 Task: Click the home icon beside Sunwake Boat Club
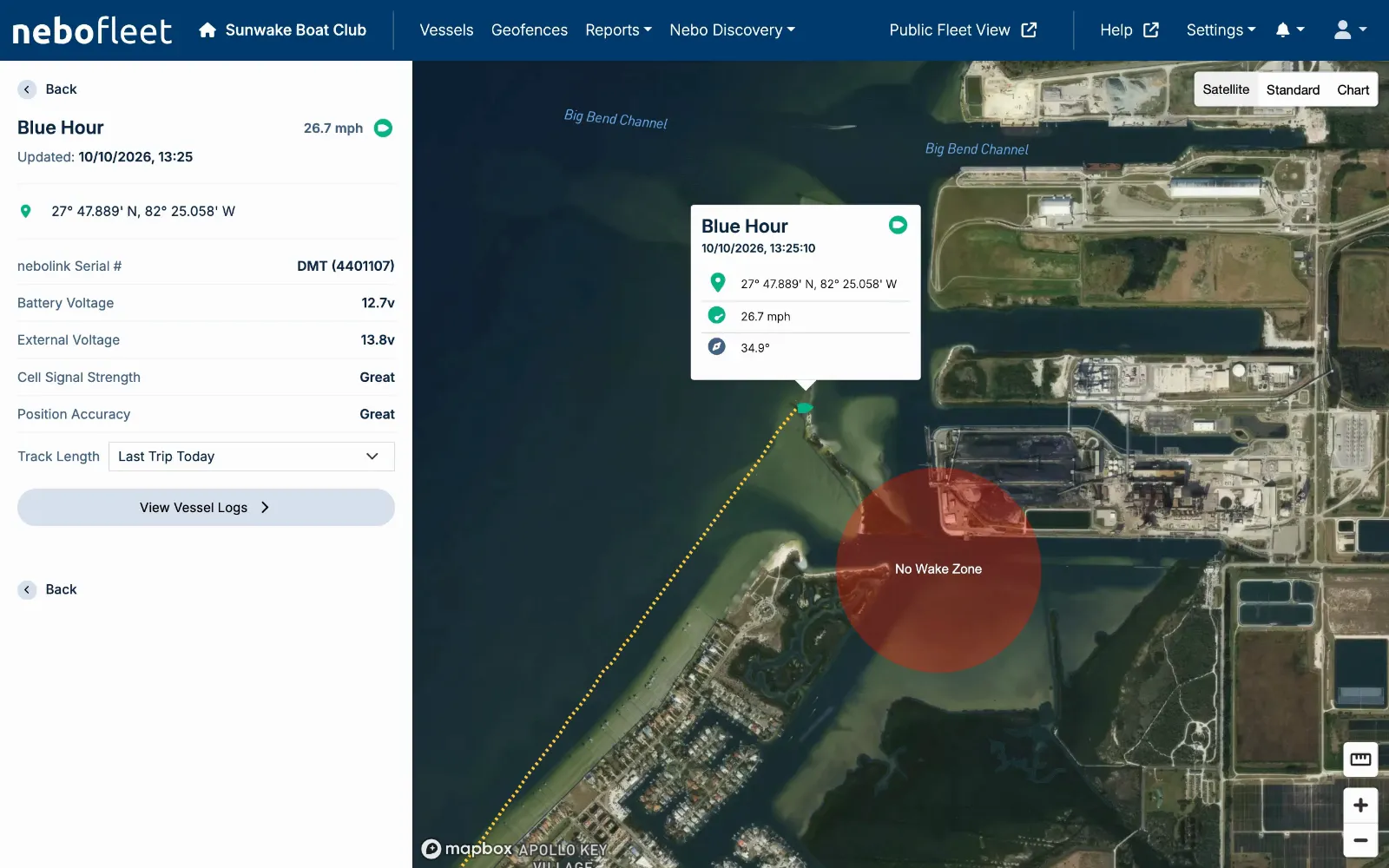(x=207, y=30)
